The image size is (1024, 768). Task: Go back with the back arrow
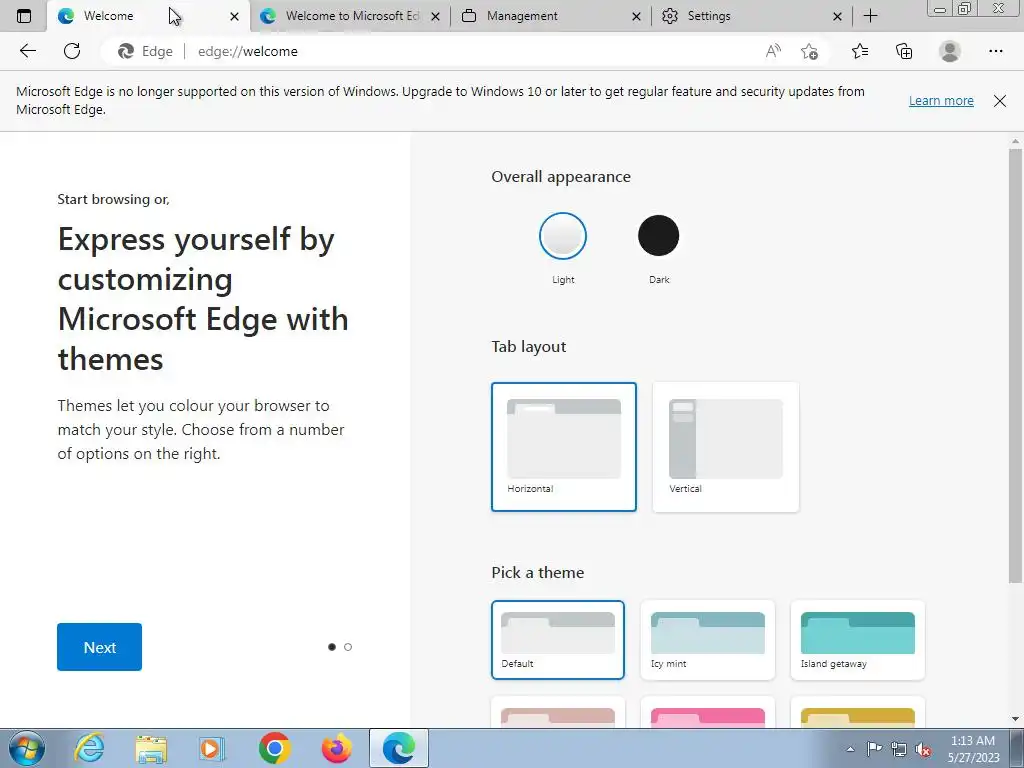point(27,51)
